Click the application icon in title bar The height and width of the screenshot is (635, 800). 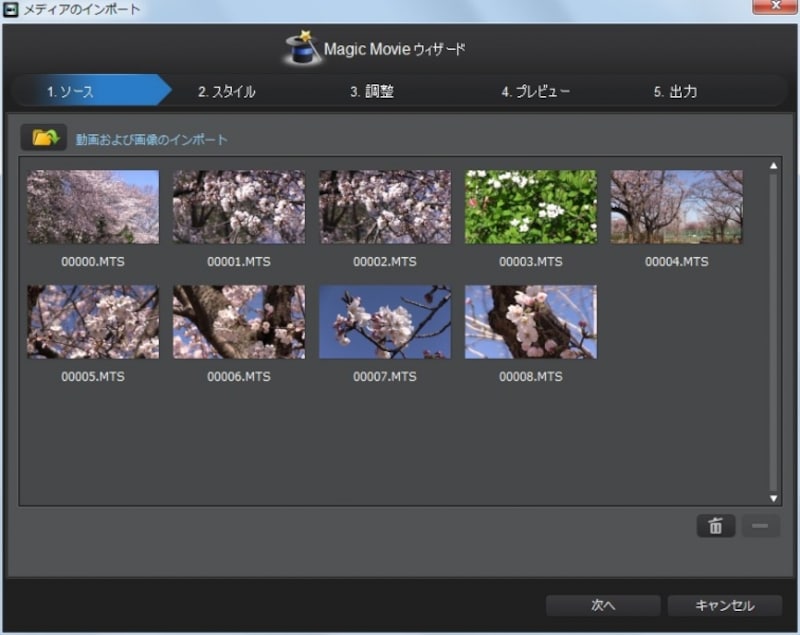click(x=11, y=10)
